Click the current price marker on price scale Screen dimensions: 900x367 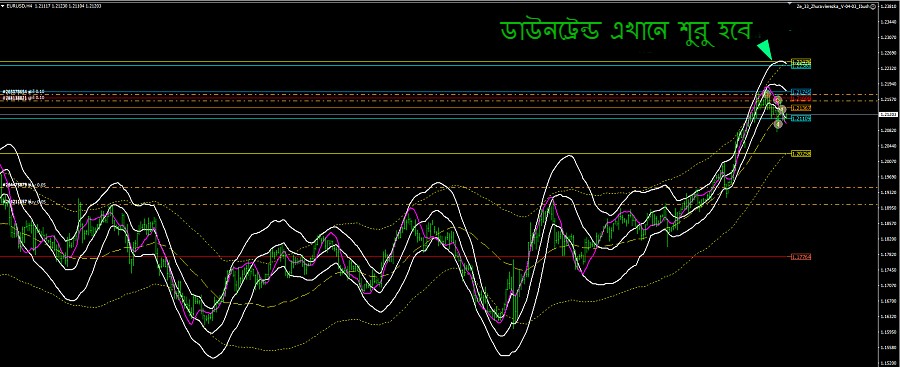pos(888,115)
